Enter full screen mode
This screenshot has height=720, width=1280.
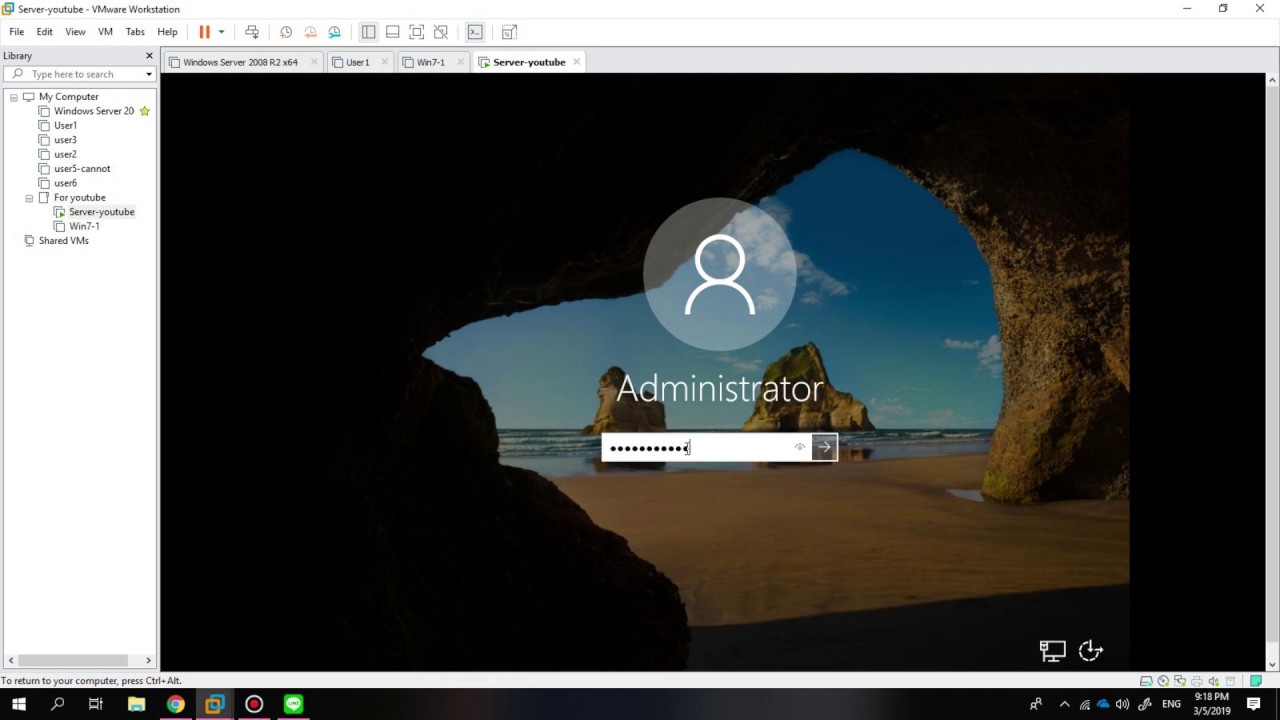tap(416, 32)
